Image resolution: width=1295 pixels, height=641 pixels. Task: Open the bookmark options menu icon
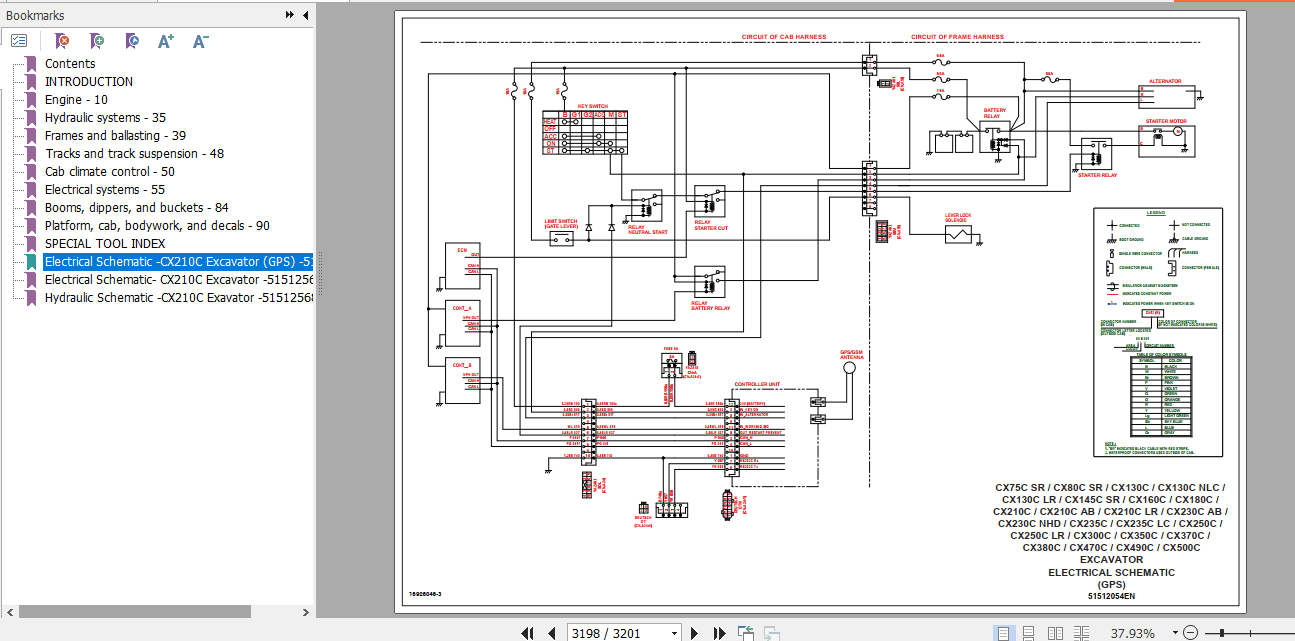19,41
